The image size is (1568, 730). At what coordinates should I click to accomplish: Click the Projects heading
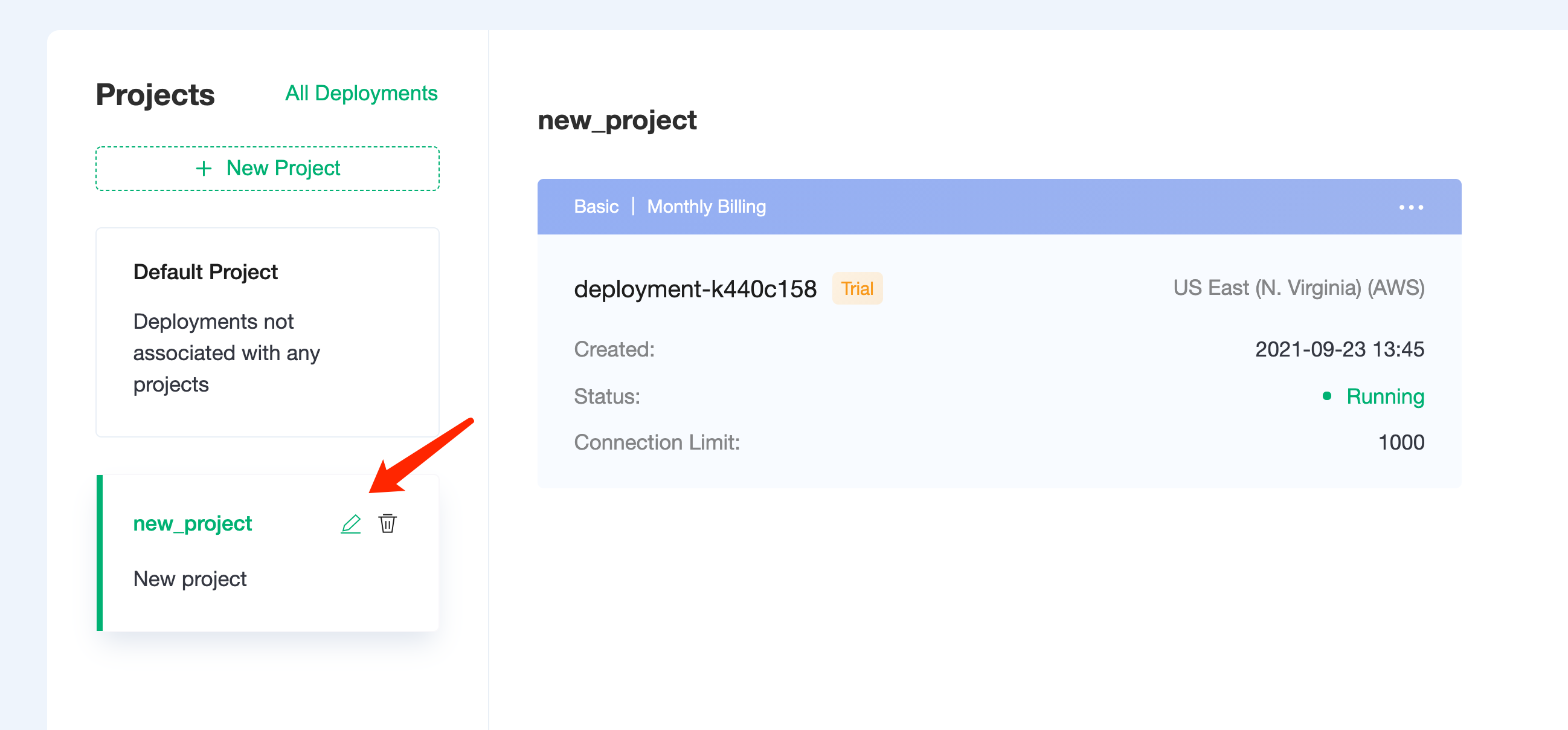[x=155, y=95]
